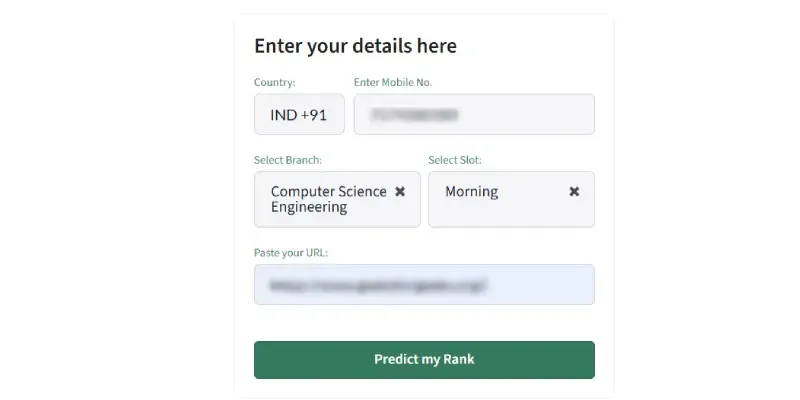Viewport: 800px width, 400px height.
Task: Submit with the Predict my Rank button
Action: (x=424, y=360)
